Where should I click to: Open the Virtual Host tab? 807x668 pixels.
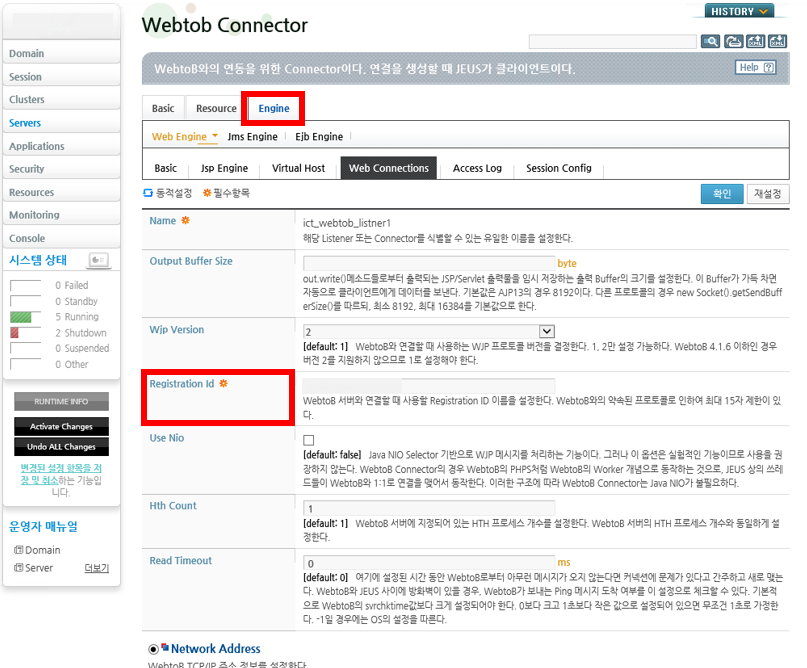coord(299,168)
